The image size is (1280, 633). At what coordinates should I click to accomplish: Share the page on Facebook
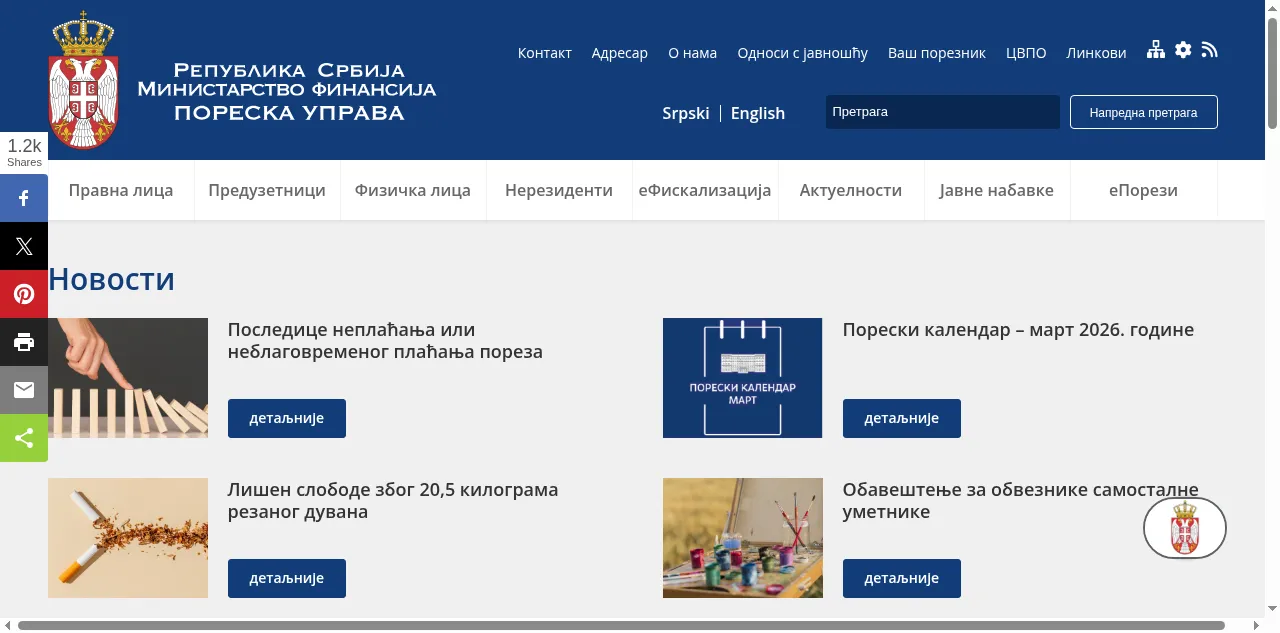(24, 198)
